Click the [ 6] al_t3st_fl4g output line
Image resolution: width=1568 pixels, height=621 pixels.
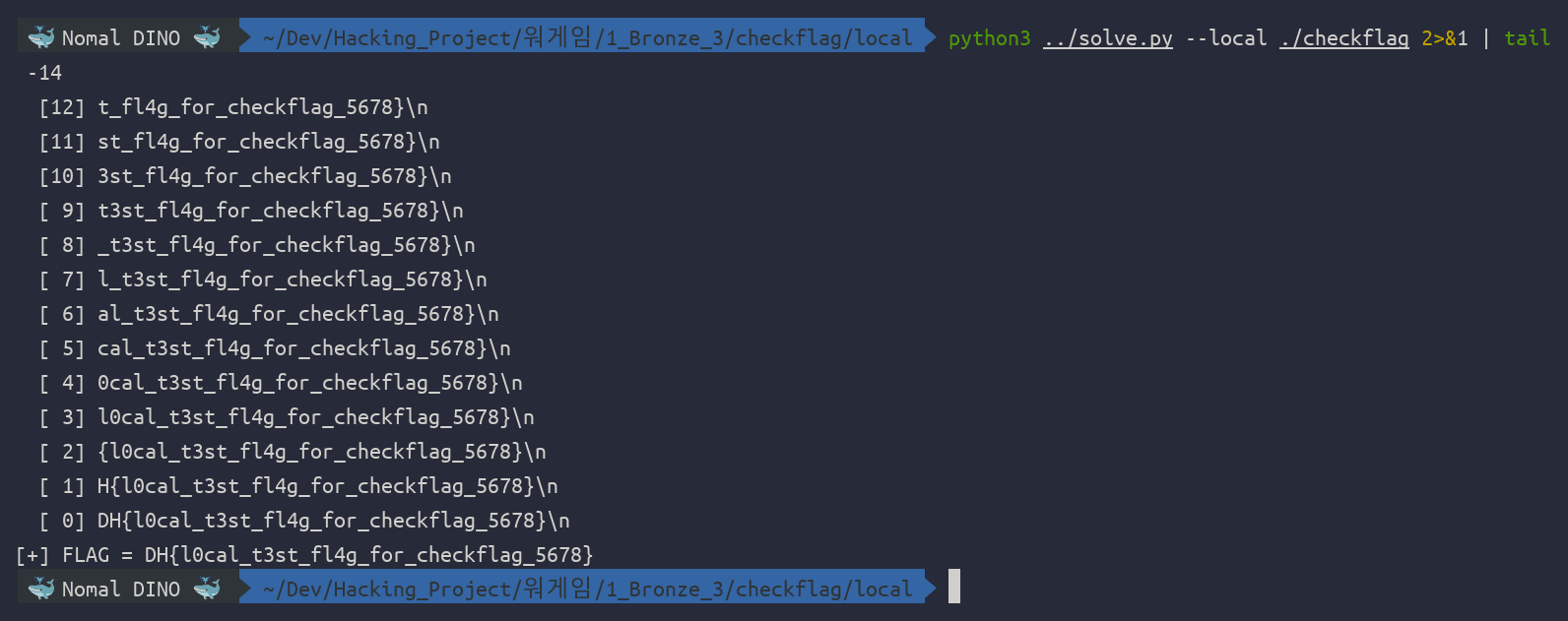pyautogui.click(x=269, y=314)
